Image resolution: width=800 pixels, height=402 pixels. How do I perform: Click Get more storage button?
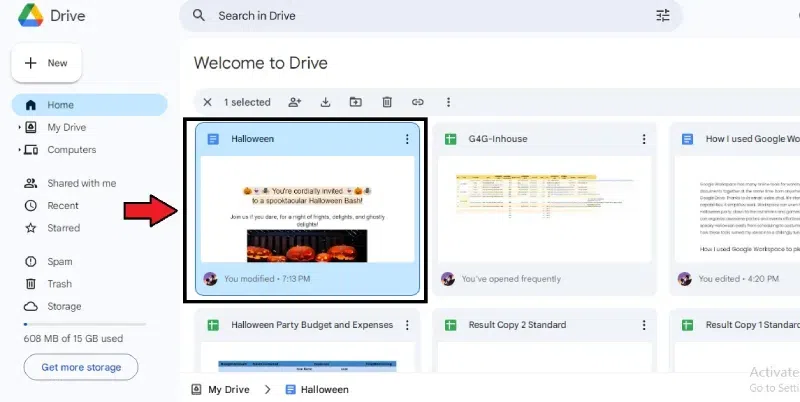point(81,367)
